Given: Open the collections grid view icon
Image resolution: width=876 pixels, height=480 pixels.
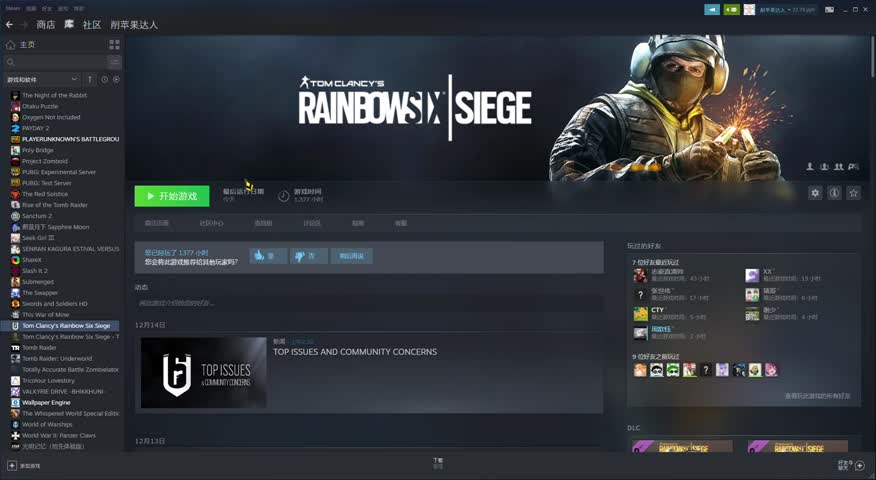Looking at the screenshot, I should coord(115,44).
